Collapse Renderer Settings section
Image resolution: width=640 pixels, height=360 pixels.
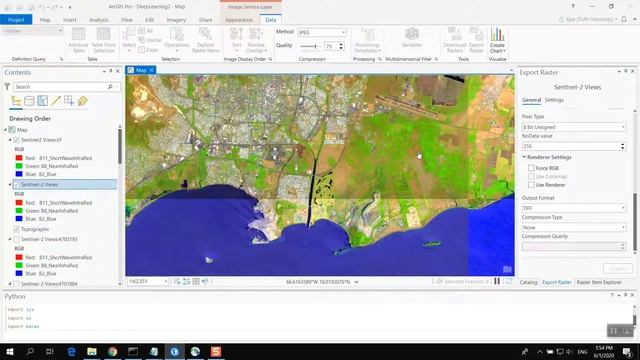(524, 157)
